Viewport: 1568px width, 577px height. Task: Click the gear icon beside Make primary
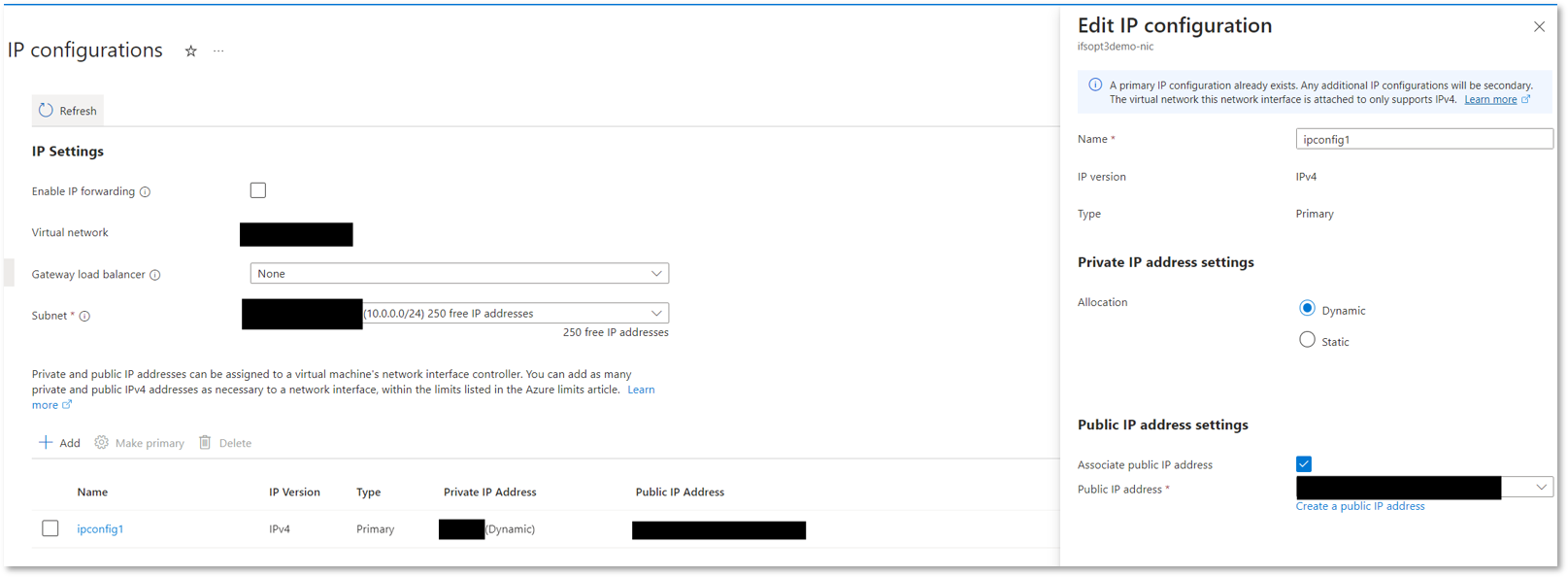click(101, 443)
